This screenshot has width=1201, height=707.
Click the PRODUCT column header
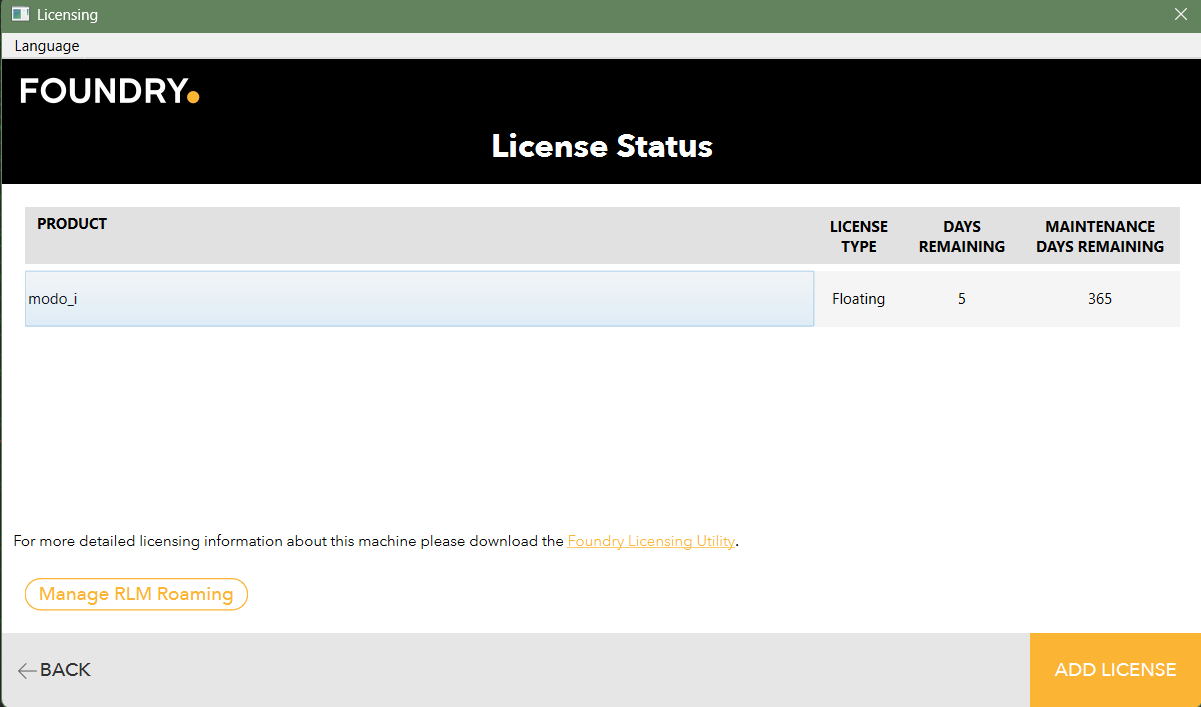click(72, 224)
